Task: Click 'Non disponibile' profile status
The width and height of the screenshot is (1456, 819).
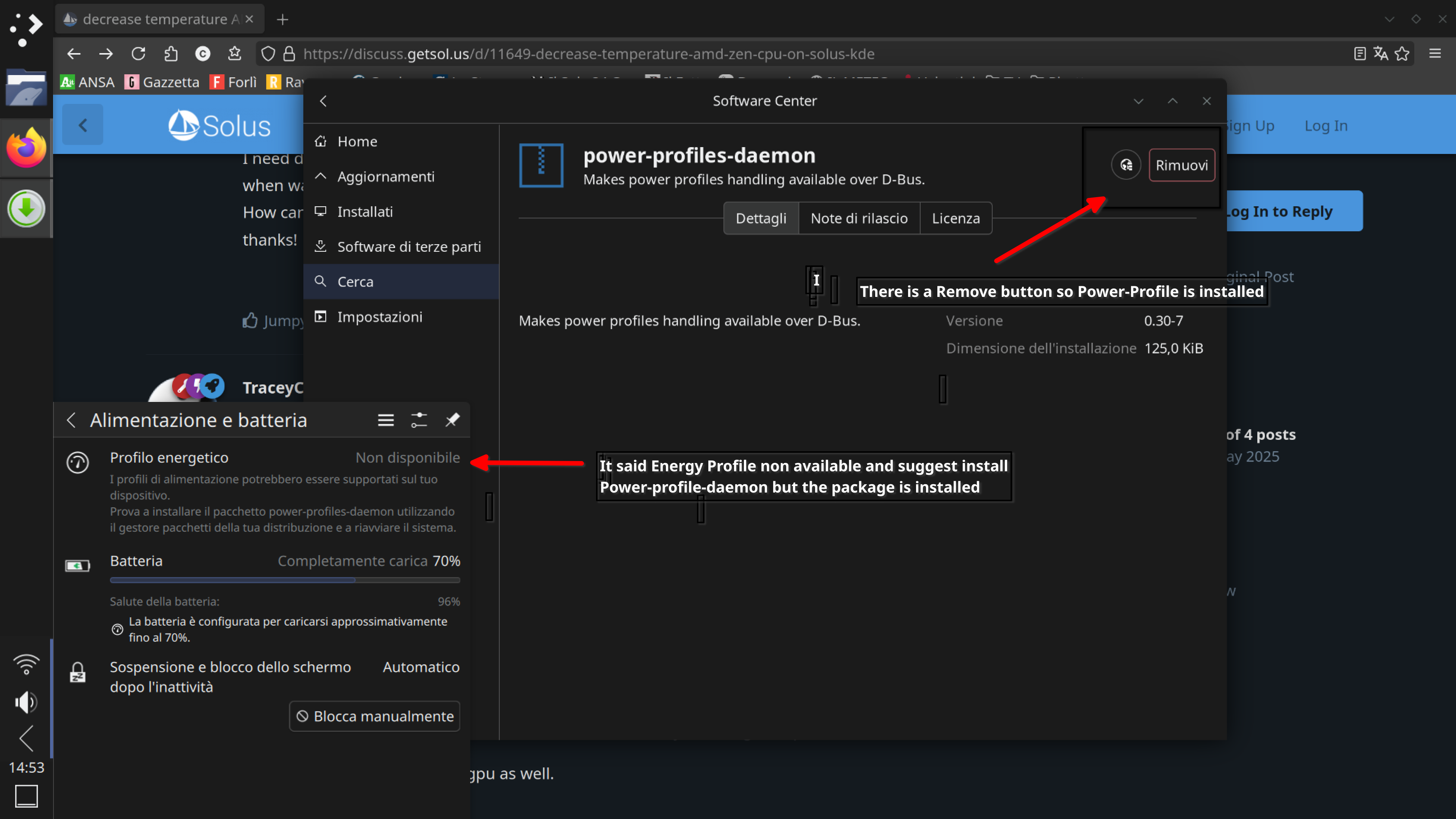Action: click(x=408, y=457)
